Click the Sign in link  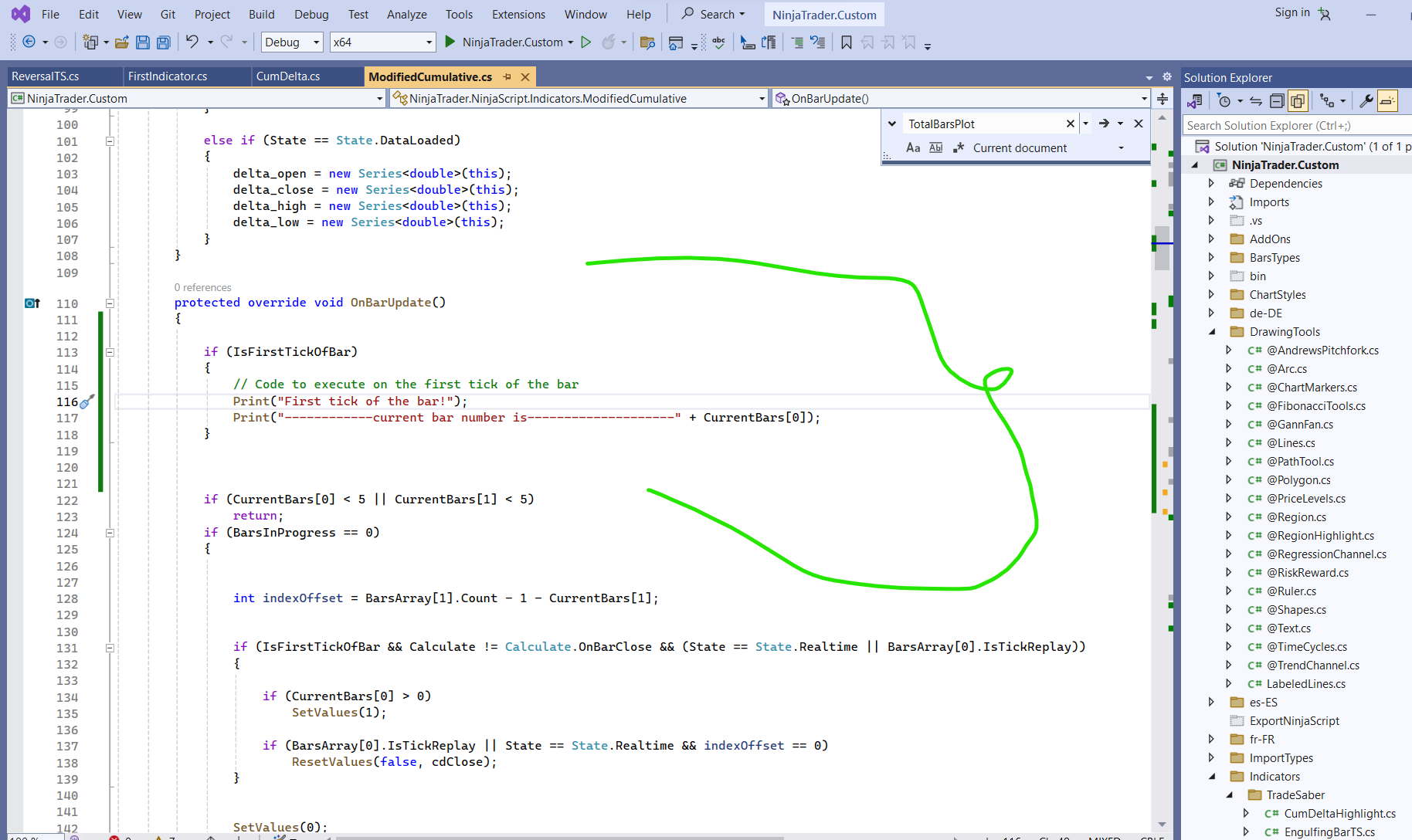[1292, 12]
